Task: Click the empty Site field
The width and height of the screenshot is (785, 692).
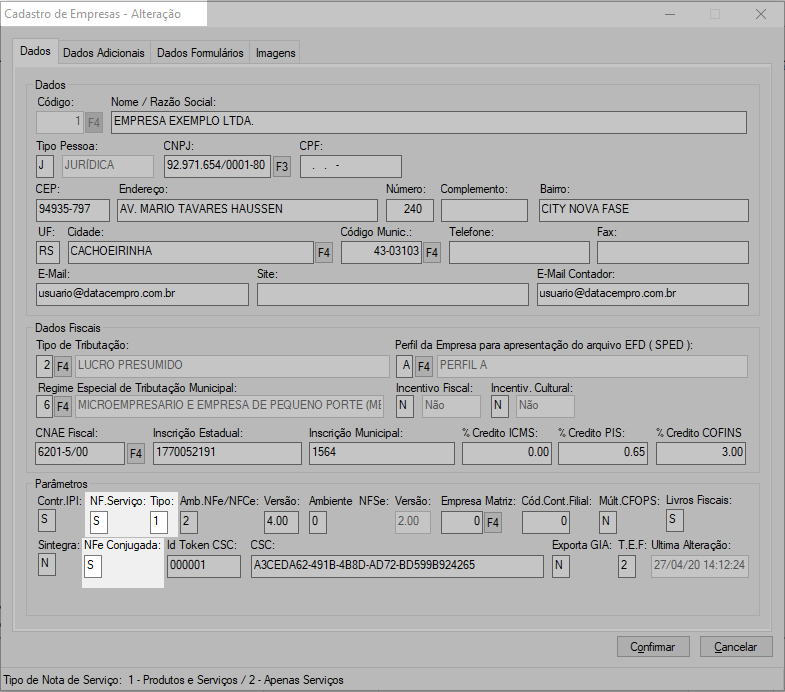Action: (x=392, y=294)
